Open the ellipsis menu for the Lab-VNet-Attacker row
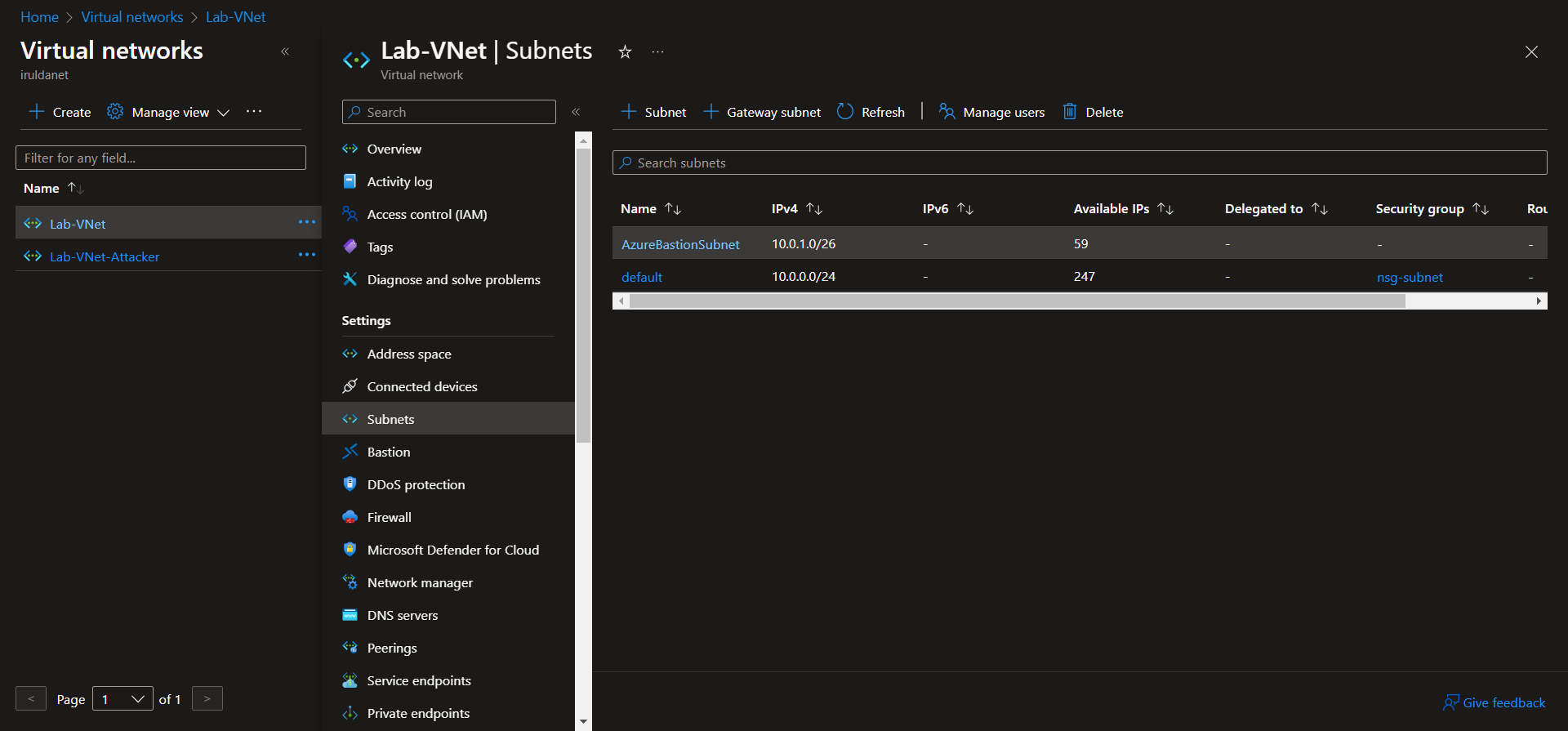The image size is (1568, 731). [307, 255]
